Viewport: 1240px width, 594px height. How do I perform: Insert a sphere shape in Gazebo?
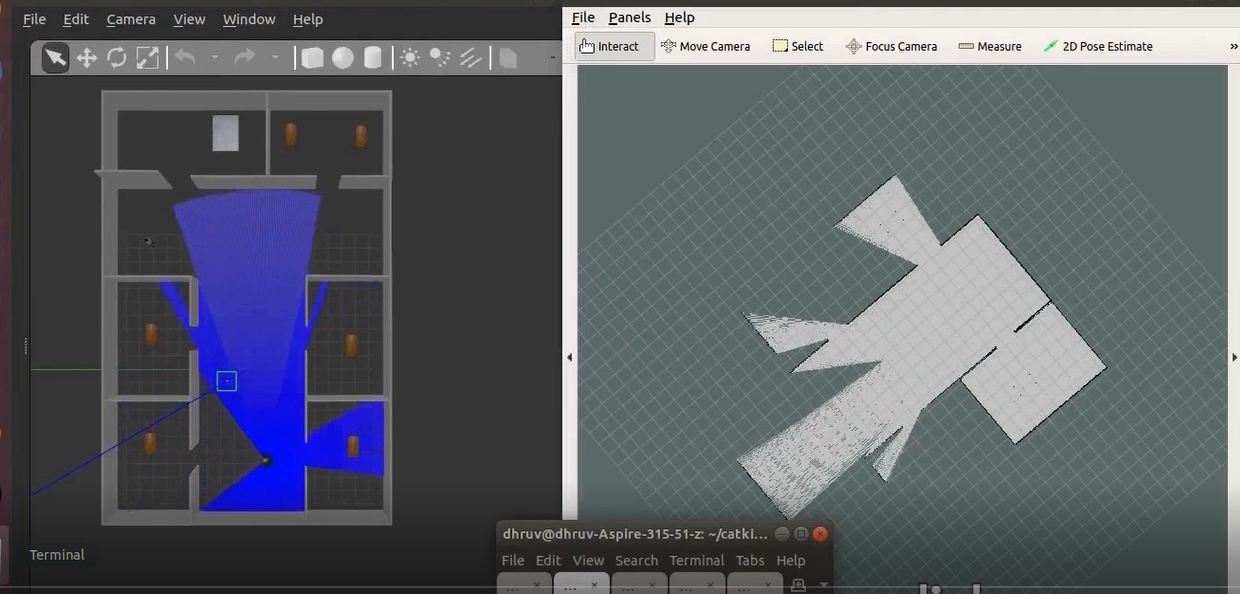(x=343, y=58)
